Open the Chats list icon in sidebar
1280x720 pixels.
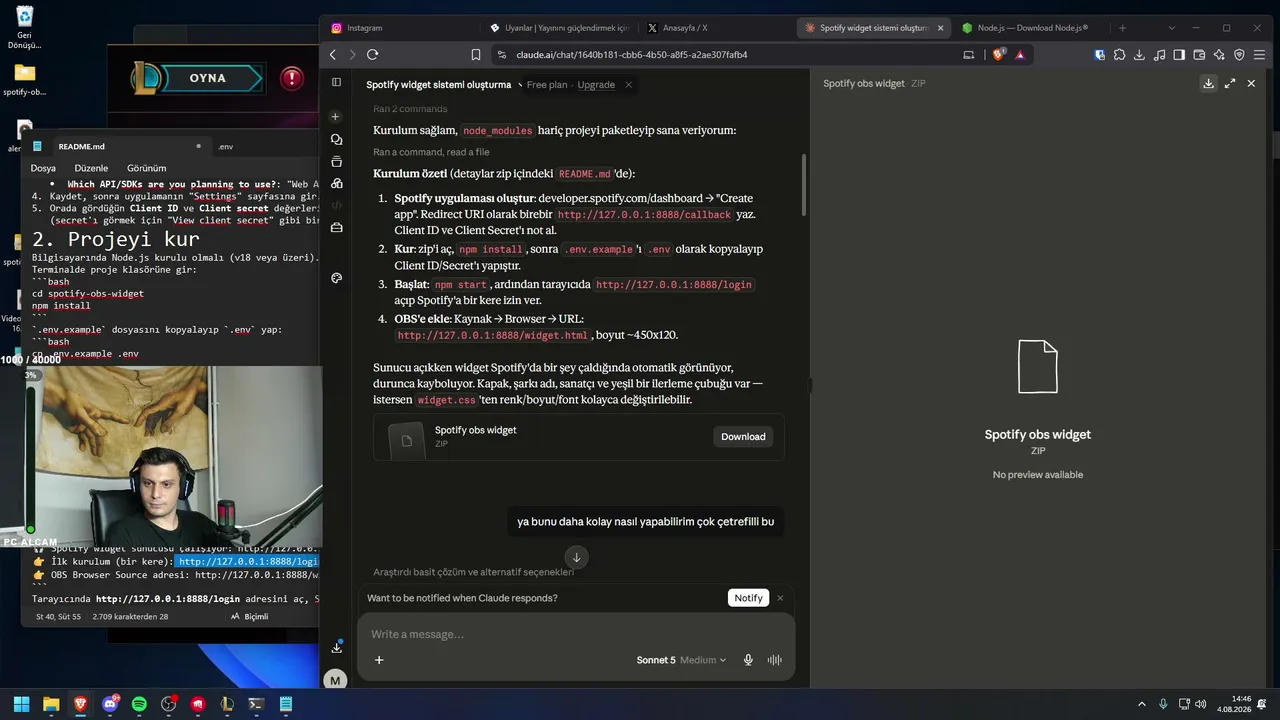click(x=336, y=139)
